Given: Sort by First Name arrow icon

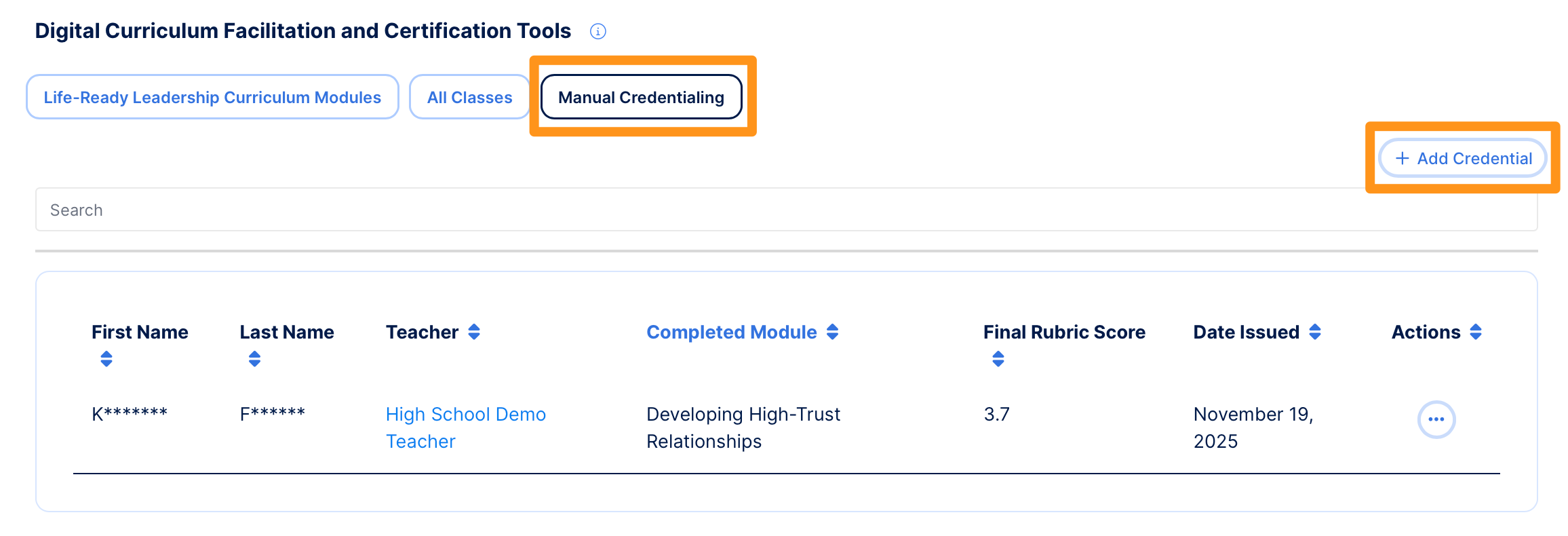Looking at the screenshot, I should pos(106,359).
